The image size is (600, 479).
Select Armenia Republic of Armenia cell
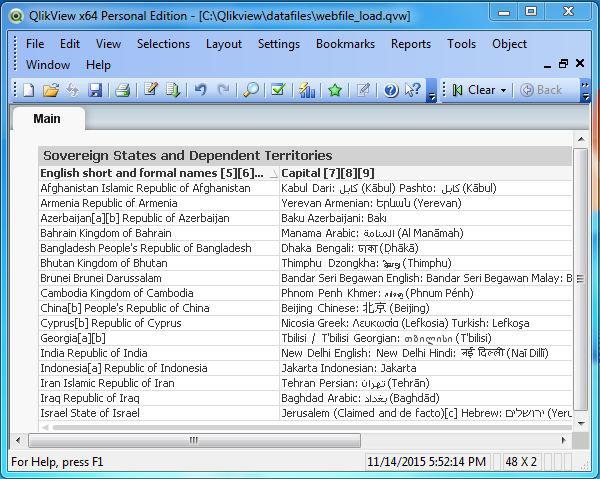click(x=159, y=203)
